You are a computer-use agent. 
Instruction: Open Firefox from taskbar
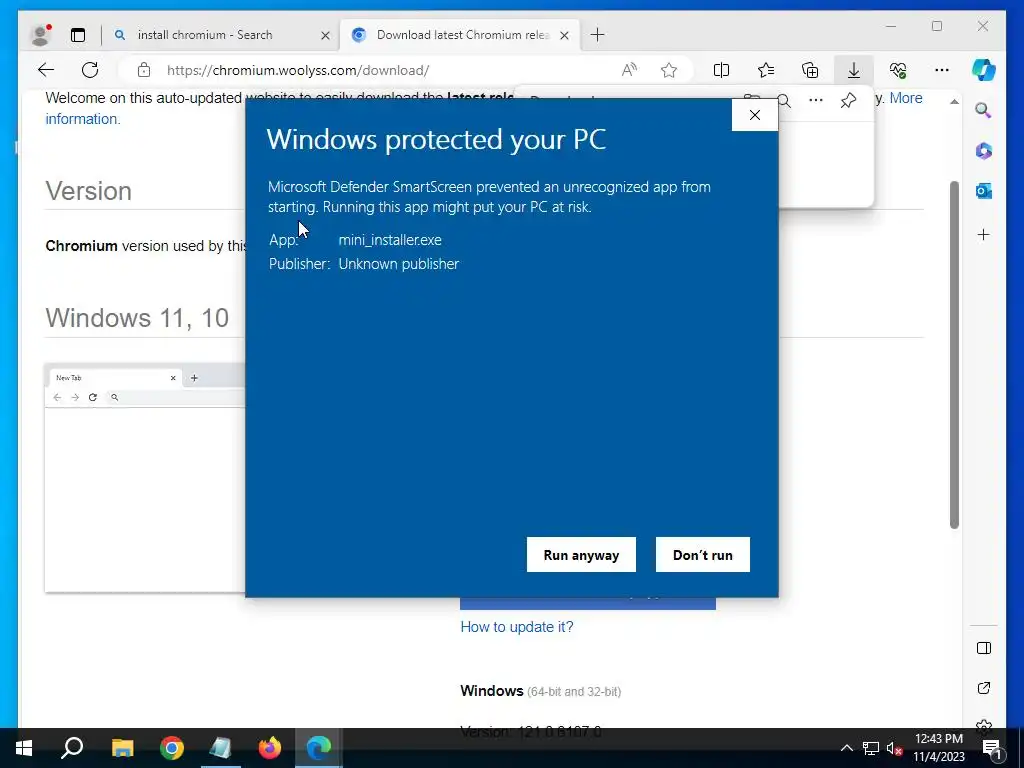[270, 748]
